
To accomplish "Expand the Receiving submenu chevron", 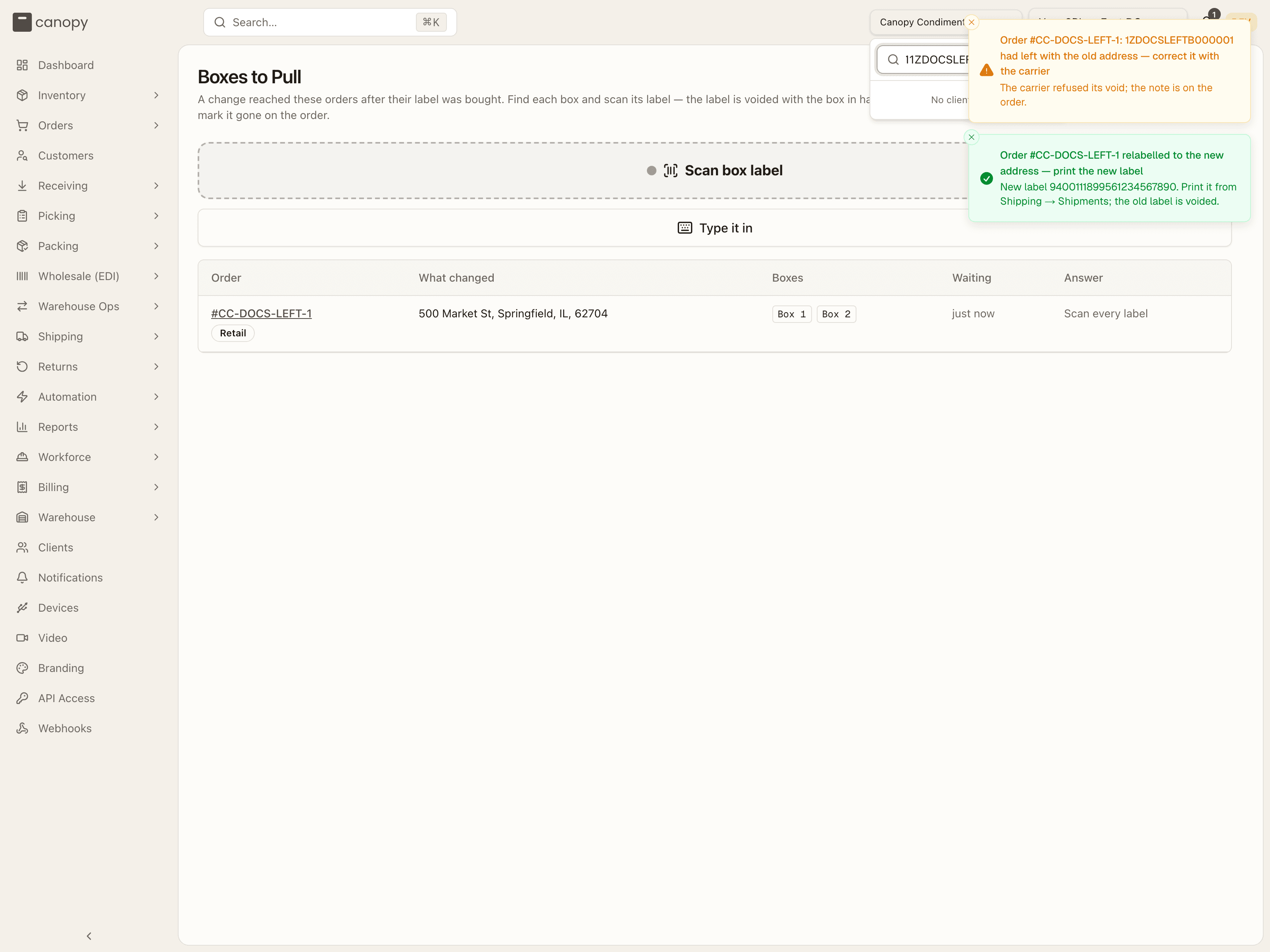I will [x=156, y=186].
